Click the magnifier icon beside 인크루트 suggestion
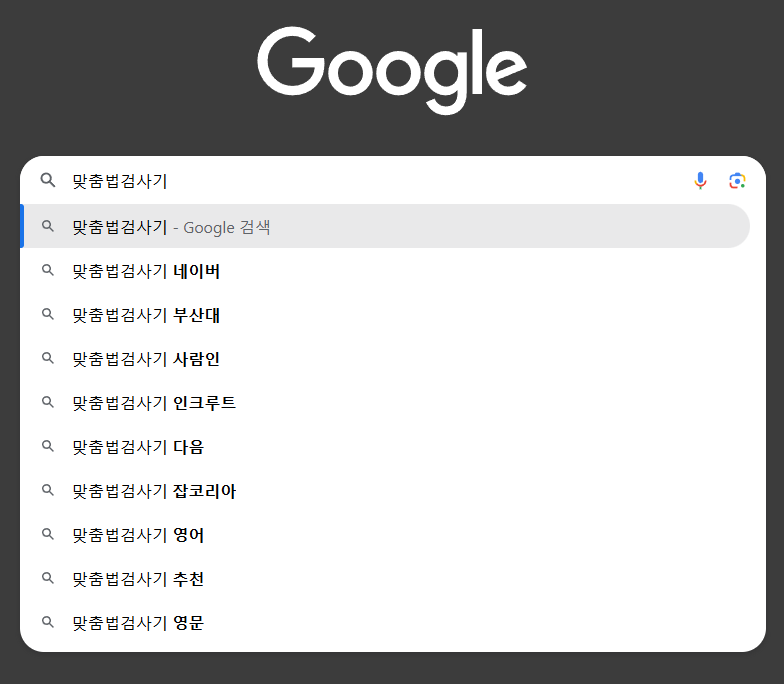This screenshot has width=784, height=684. point(48,402)
